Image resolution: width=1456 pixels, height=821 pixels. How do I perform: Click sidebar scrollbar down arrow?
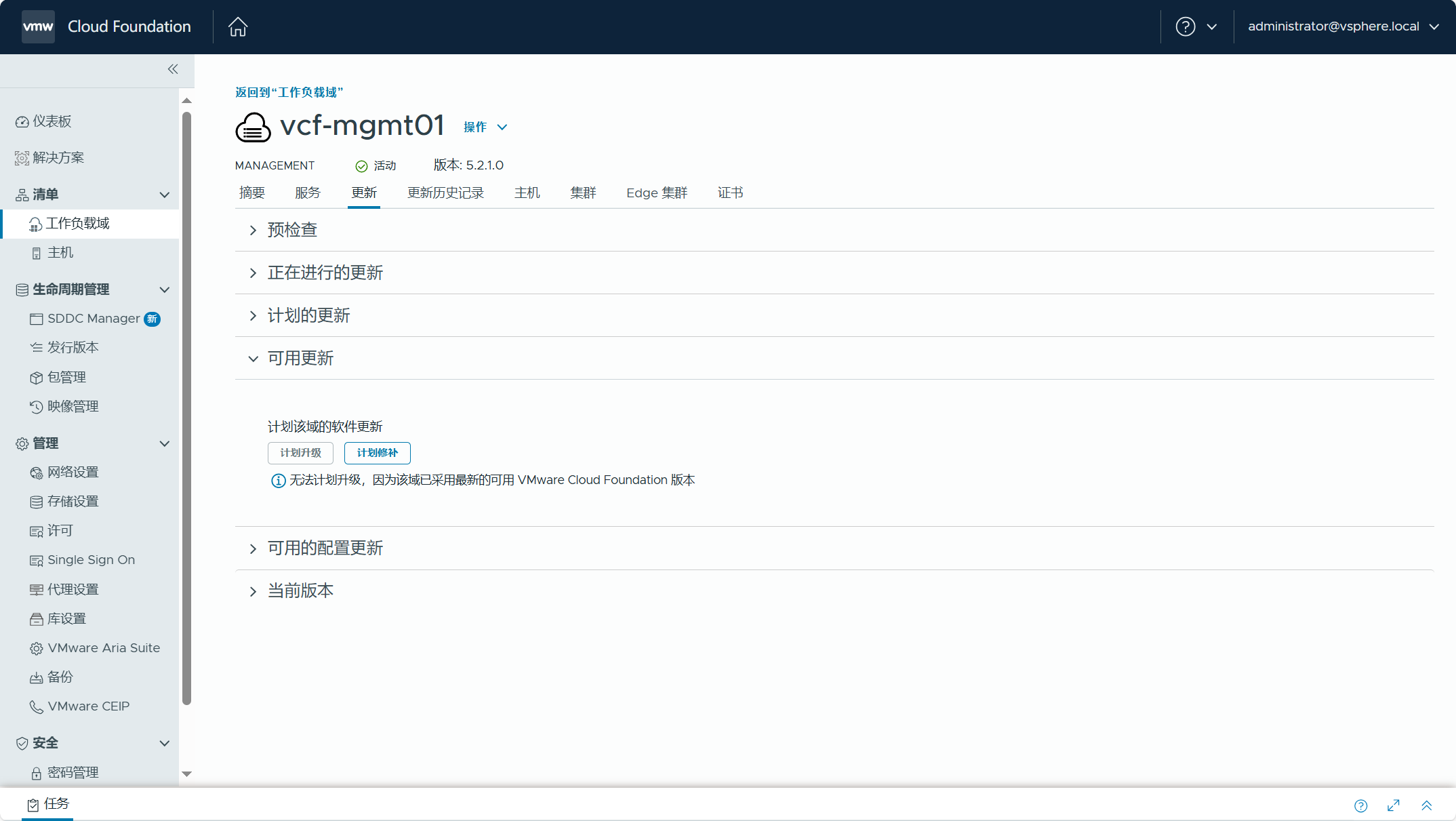coord(187,774)
